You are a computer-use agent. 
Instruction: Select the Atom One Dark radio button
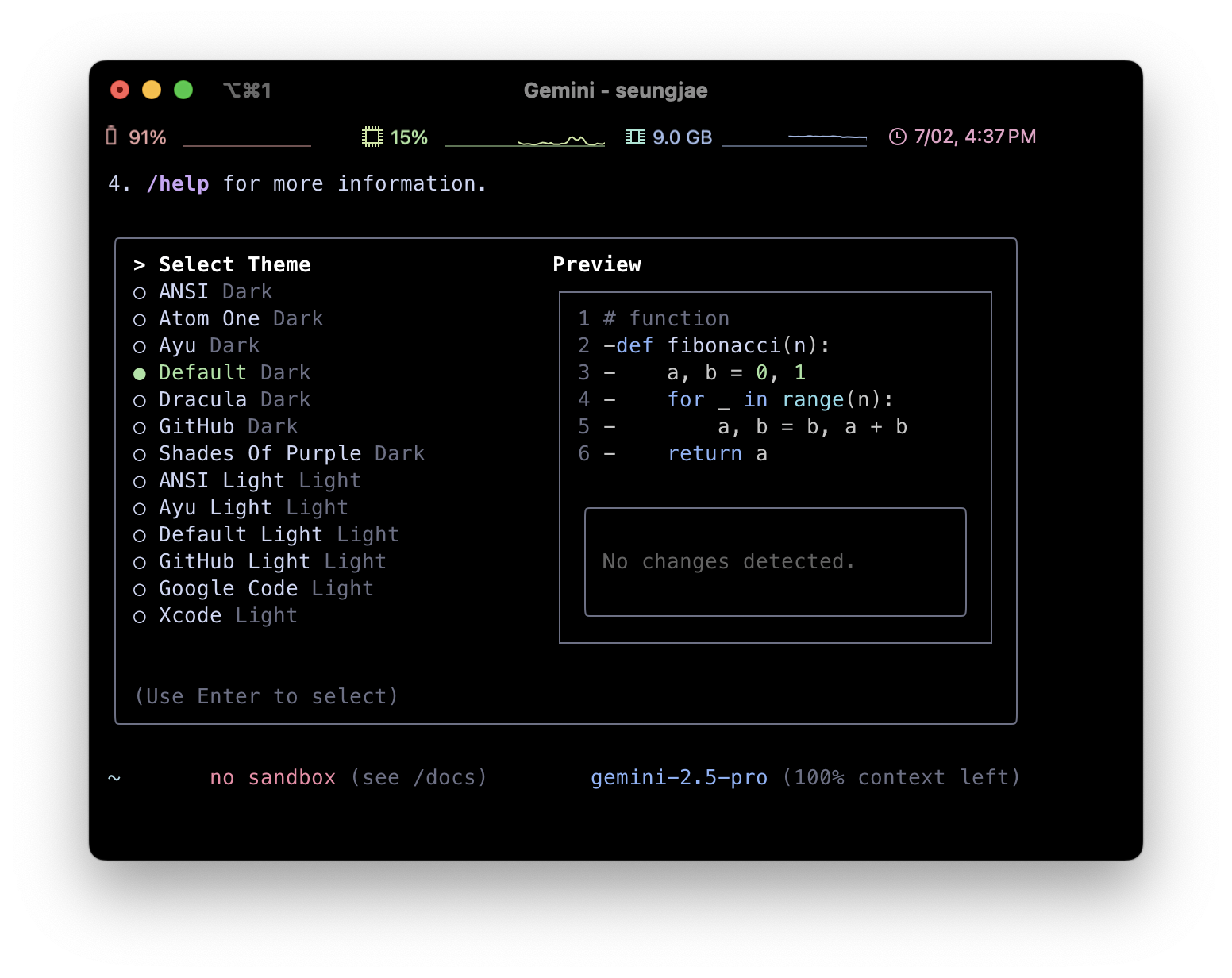pos(140,320)
